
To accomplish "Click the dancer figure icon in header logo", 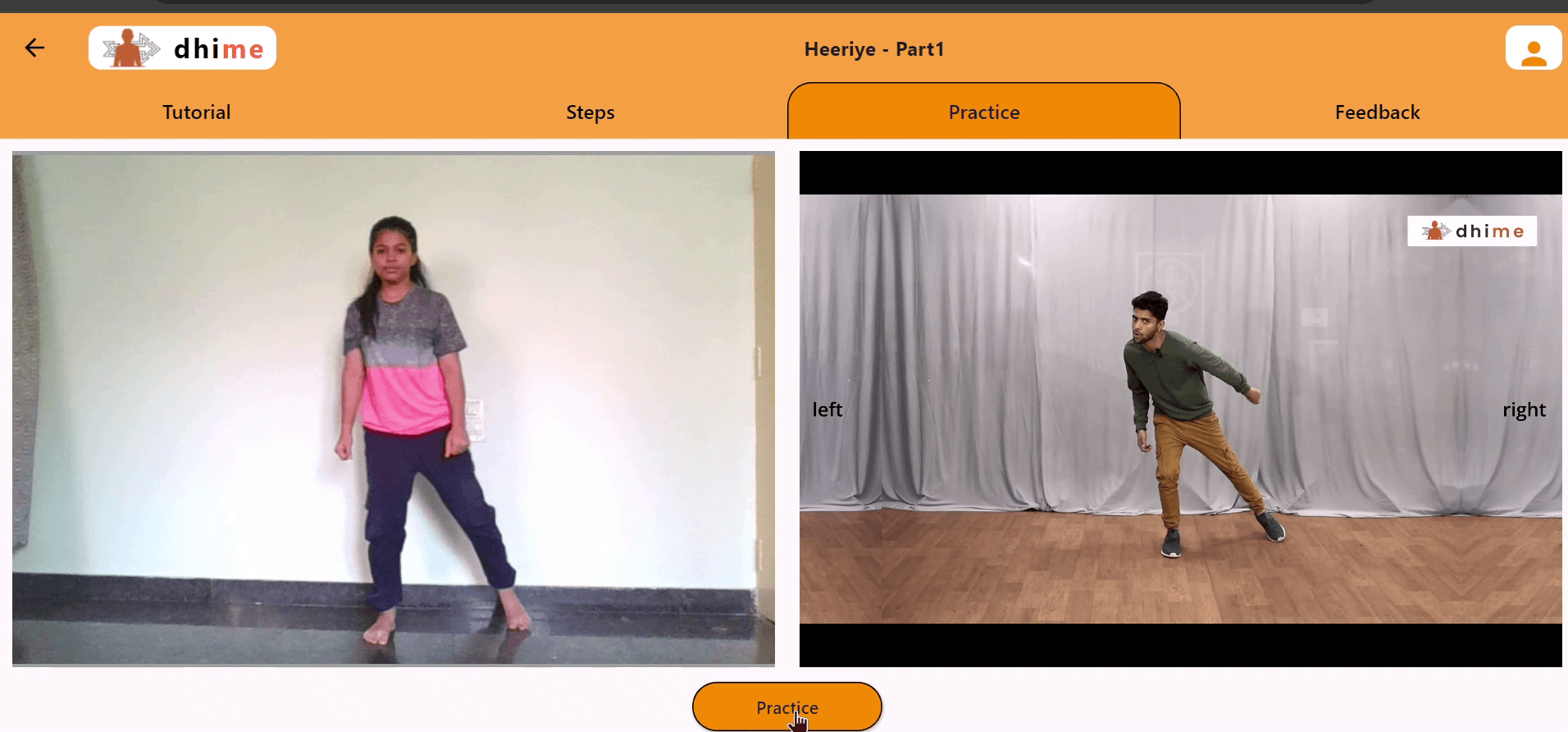I will 129,48.
